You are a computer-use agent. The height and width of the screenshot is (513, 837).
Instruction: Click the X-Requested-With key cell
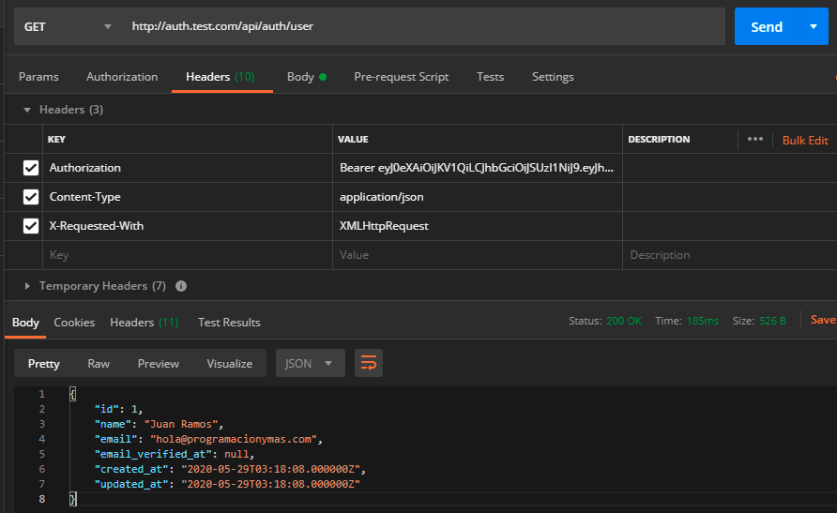click(x=187, y=226)
